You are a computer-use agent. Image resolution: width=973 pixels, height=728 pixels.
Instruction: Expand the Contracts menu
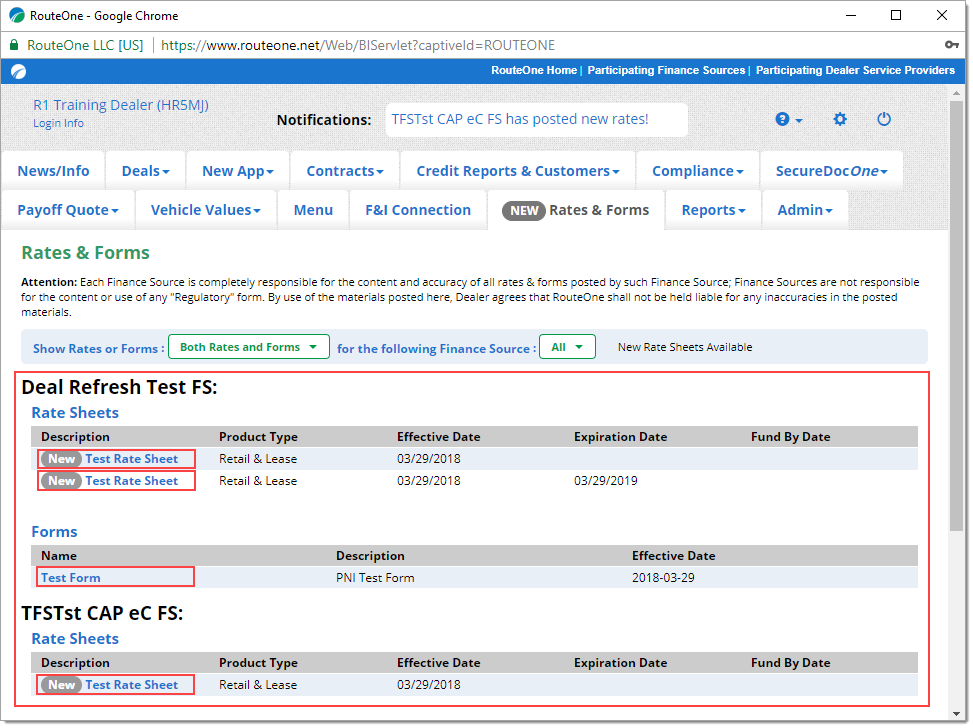345,171
